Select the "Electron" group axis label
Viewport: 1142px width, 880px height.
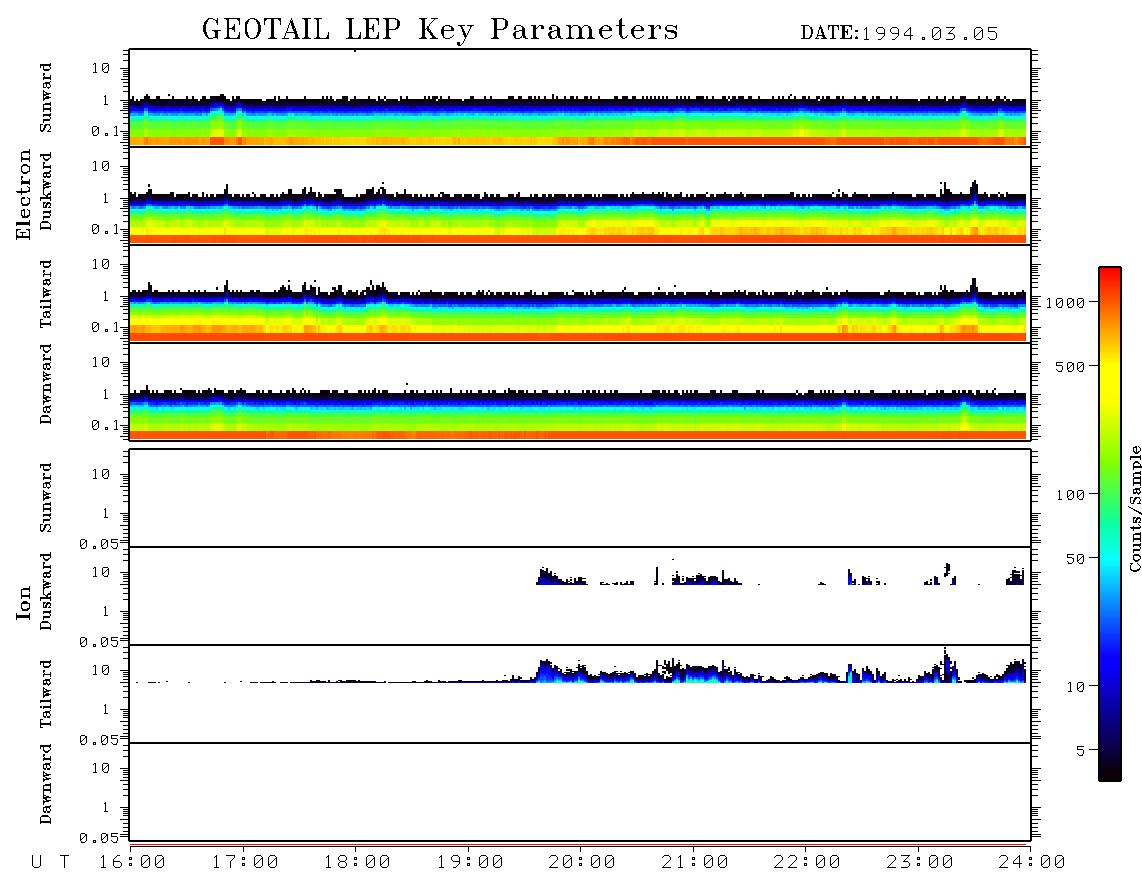coord(23,194)
